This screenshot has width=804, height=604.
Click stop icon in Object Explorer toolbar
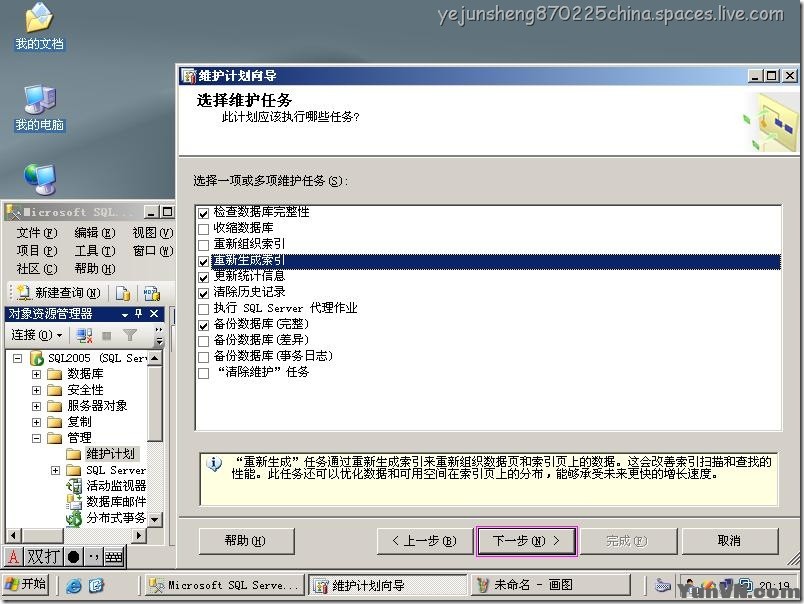107,336
